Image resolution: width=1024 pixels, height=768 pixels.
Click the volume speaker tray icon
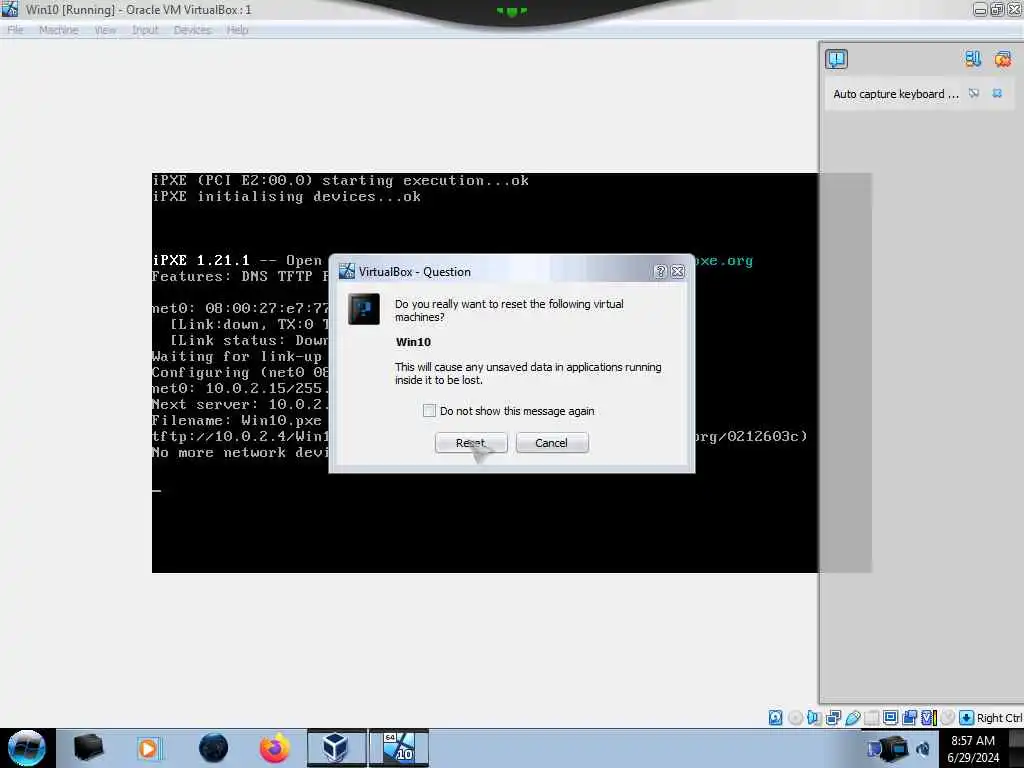tap(923, 749)
